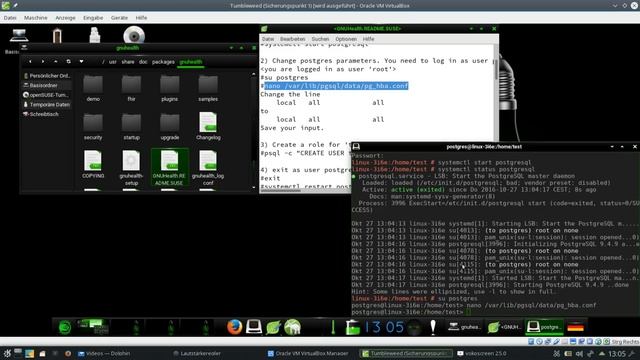Image resolution: width=640 pixels, height=360 pixels.
Task: Click highlighted nano pg_hba.conf line in README
Action: click(336, 86)
